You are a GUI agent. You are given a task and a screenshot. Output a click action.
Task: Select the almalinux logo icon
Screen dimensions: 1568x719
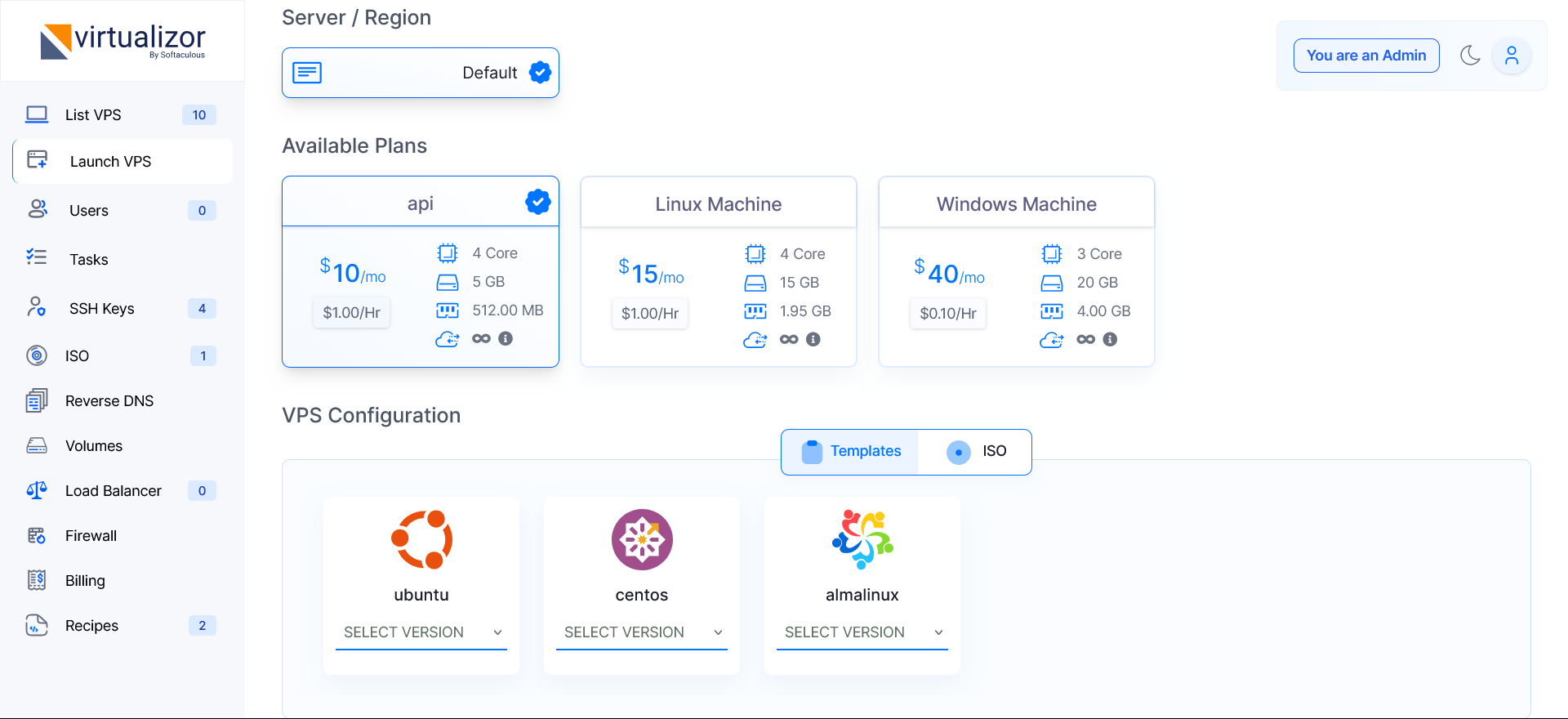(862, 539)
